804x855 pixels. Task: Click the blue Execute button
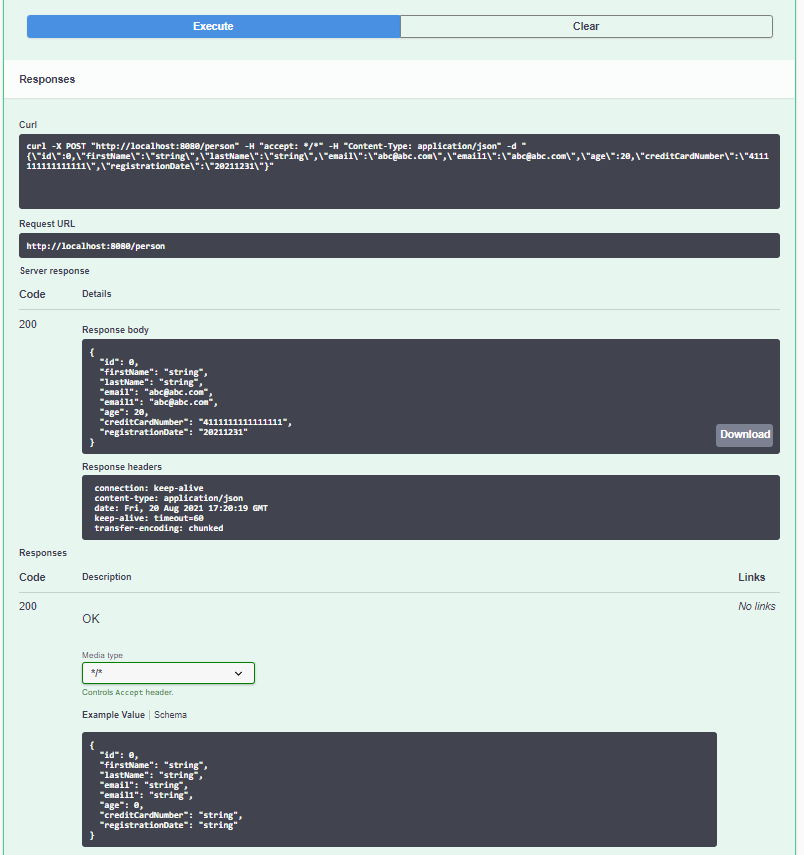coord(213,26)
